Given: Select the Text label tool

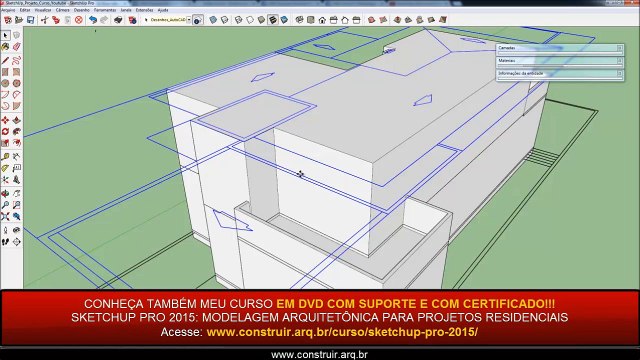Looking at the screenshot, I should click(16, 168).
